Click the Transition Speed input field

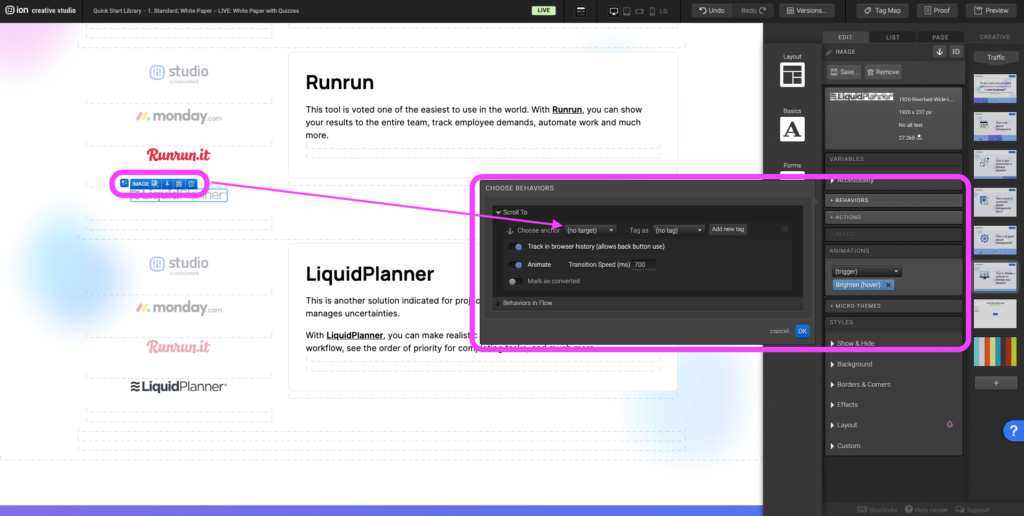point(645,265)
